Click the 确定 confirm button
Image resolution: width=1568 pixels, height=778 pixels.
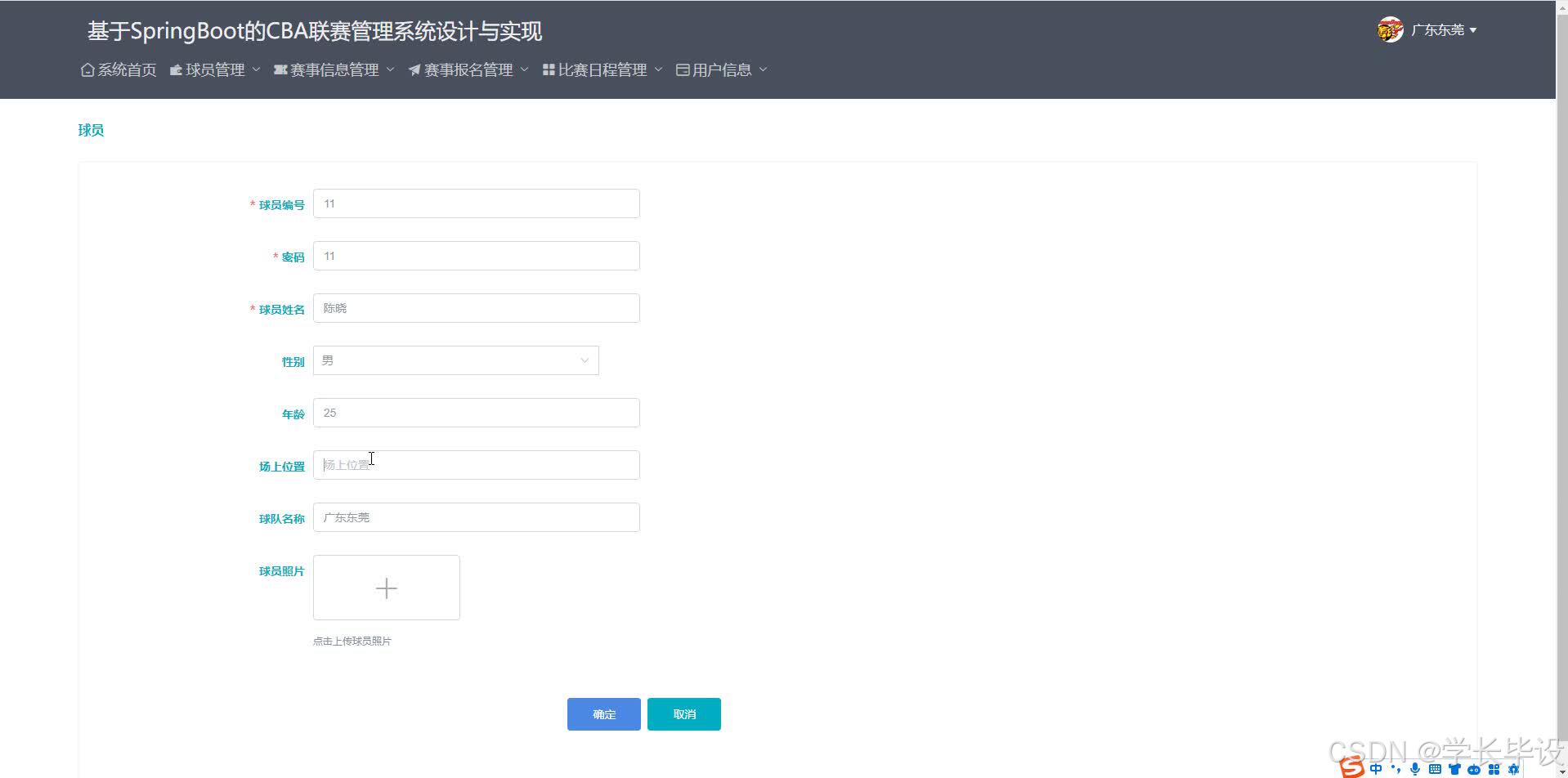(x=604, y=714)
